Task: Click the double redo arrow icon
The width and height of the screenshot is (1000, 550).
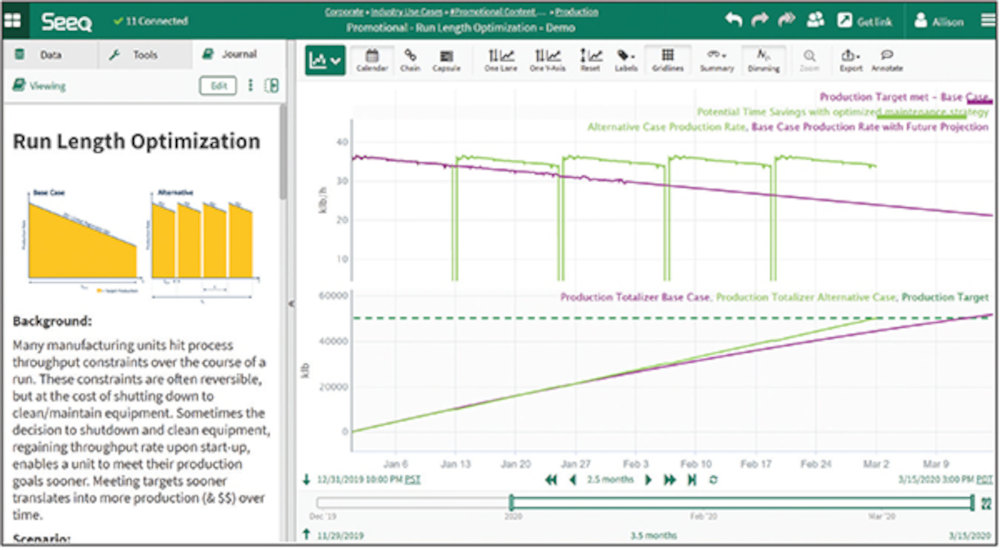Action: (x=786, y=20)
